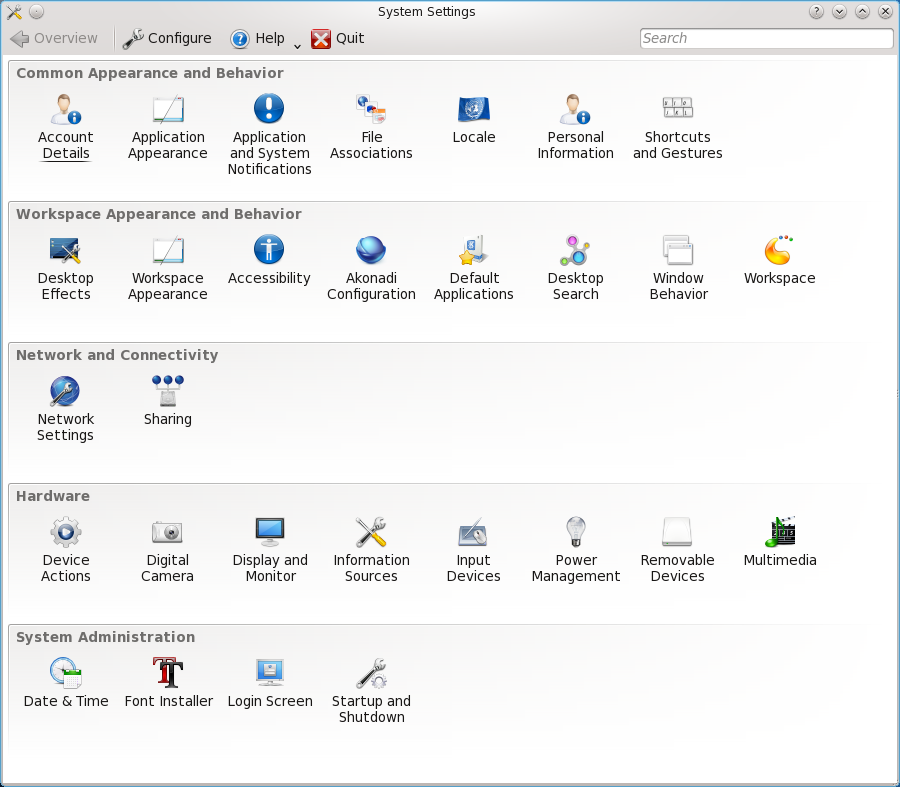Click the Configure toolbar button

(x=167, y=38)
